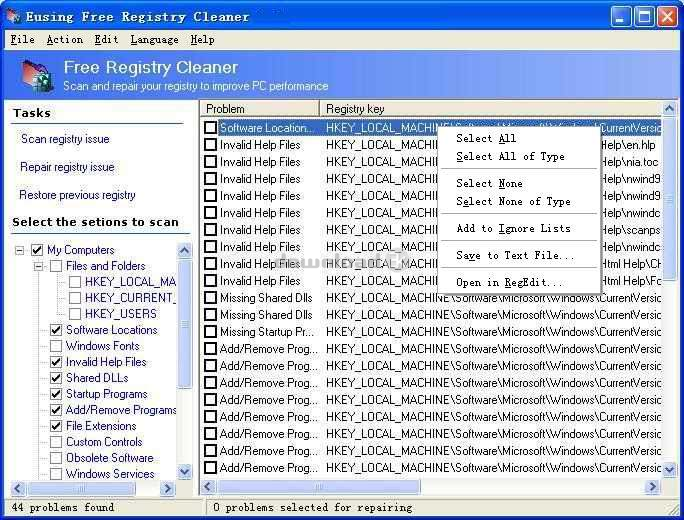Tick the Missing Startup Pr... row checkbox

click(x=211, y=332)
